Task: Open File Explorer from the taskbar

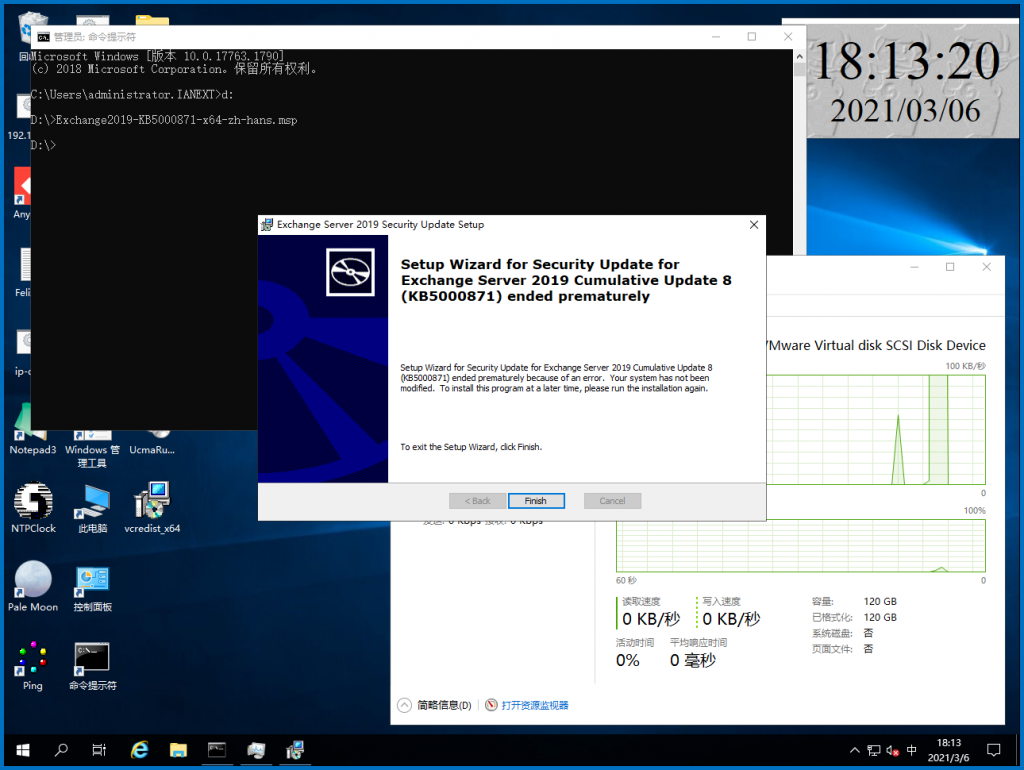Action: pos(178,750)
